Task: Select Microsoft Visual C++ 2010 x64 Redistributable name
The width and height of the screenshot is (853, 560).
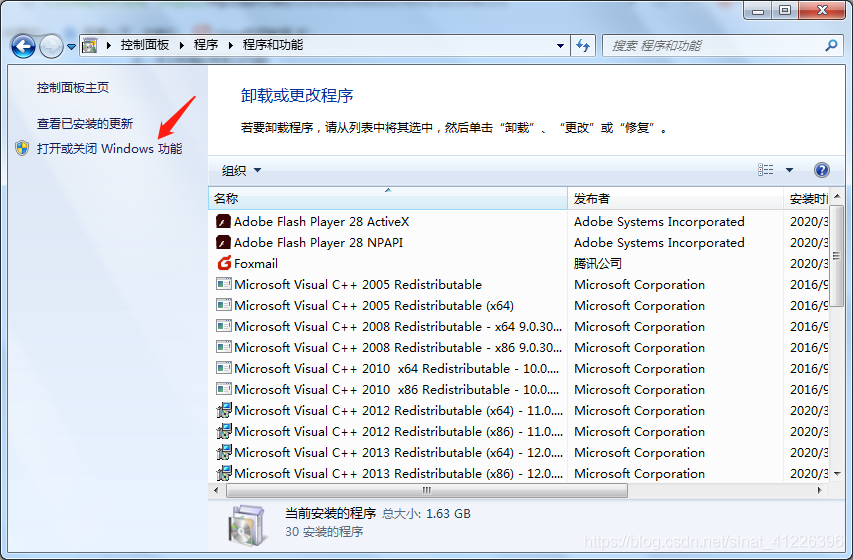Action: click(397, 369)
